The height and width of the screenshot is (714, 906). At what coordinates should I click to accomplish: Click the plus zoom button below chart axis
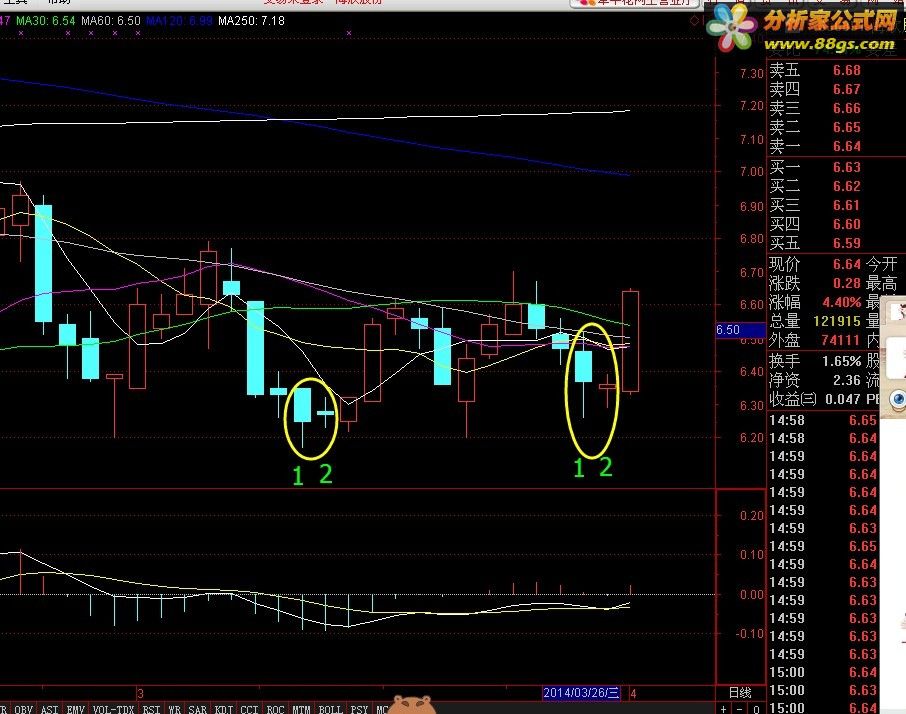(x=723, y=709)
